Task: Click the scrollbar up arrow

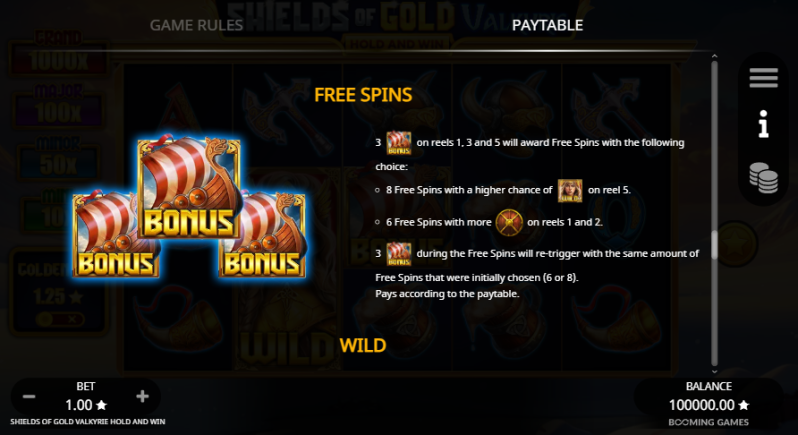Action: 714,56
